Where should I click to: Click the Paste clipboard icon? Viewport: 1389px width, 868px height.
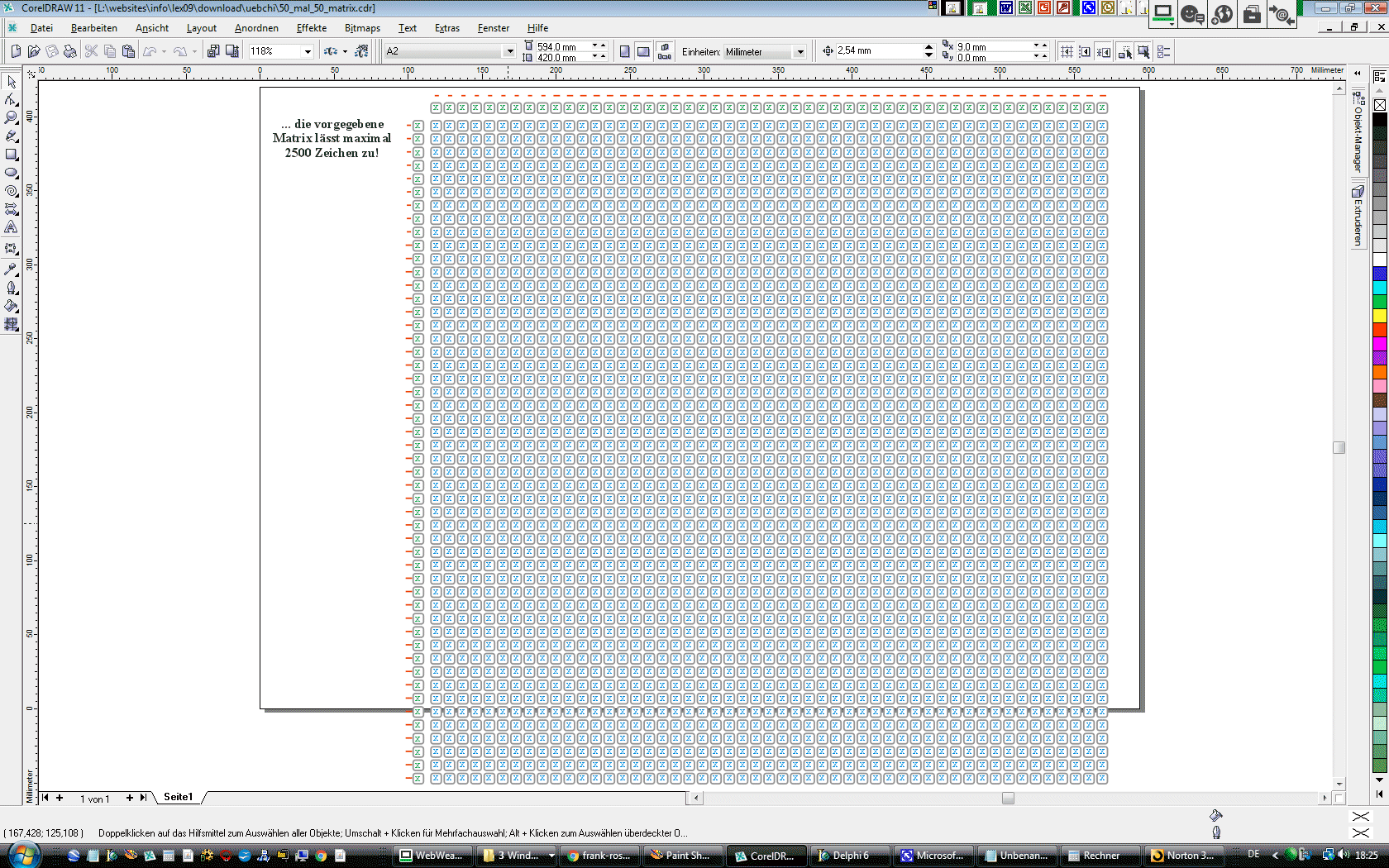(128, 51)
